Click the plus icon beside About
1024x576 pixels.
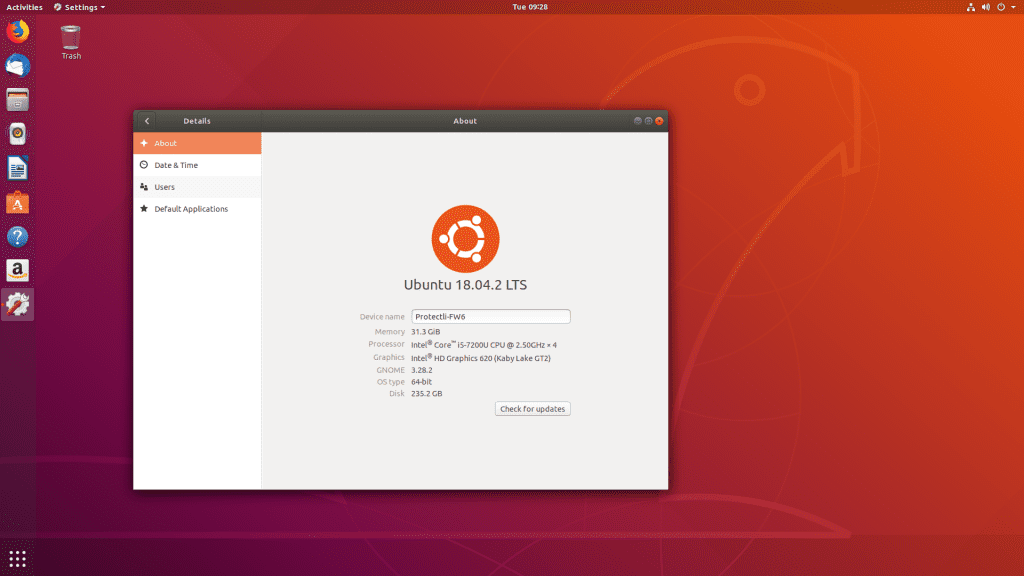tap(144, 143)
